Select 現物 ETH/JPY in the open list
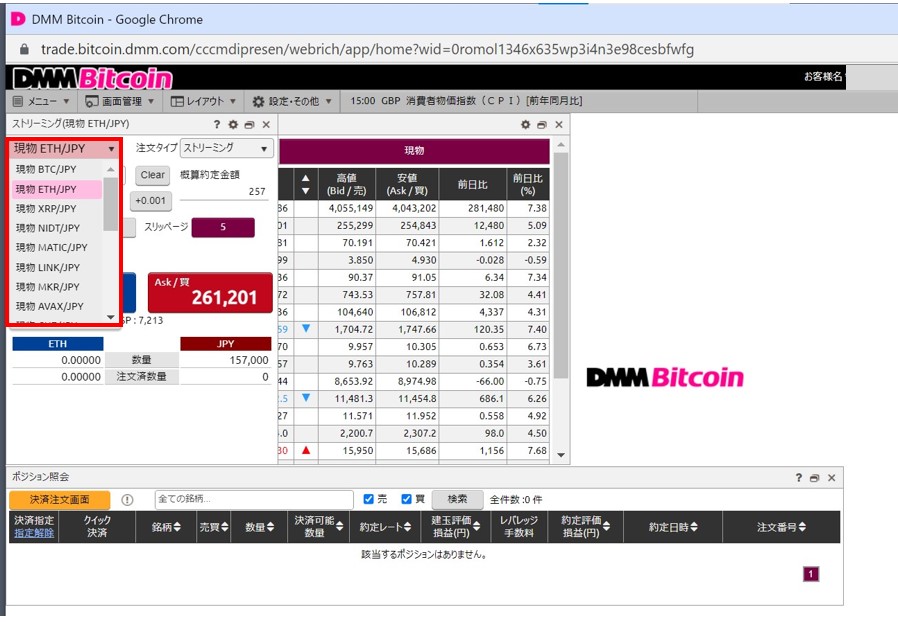 tap(57, 189)
